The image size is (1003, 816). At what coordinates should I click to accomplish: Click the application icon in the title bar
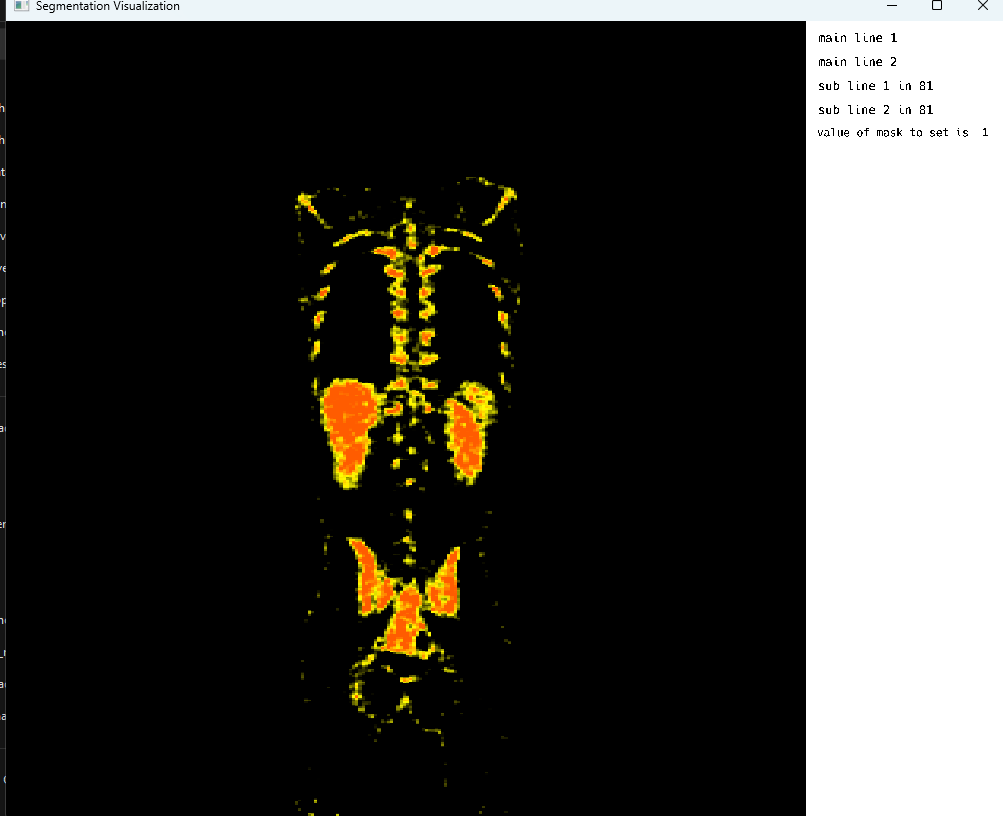point(21,6)
